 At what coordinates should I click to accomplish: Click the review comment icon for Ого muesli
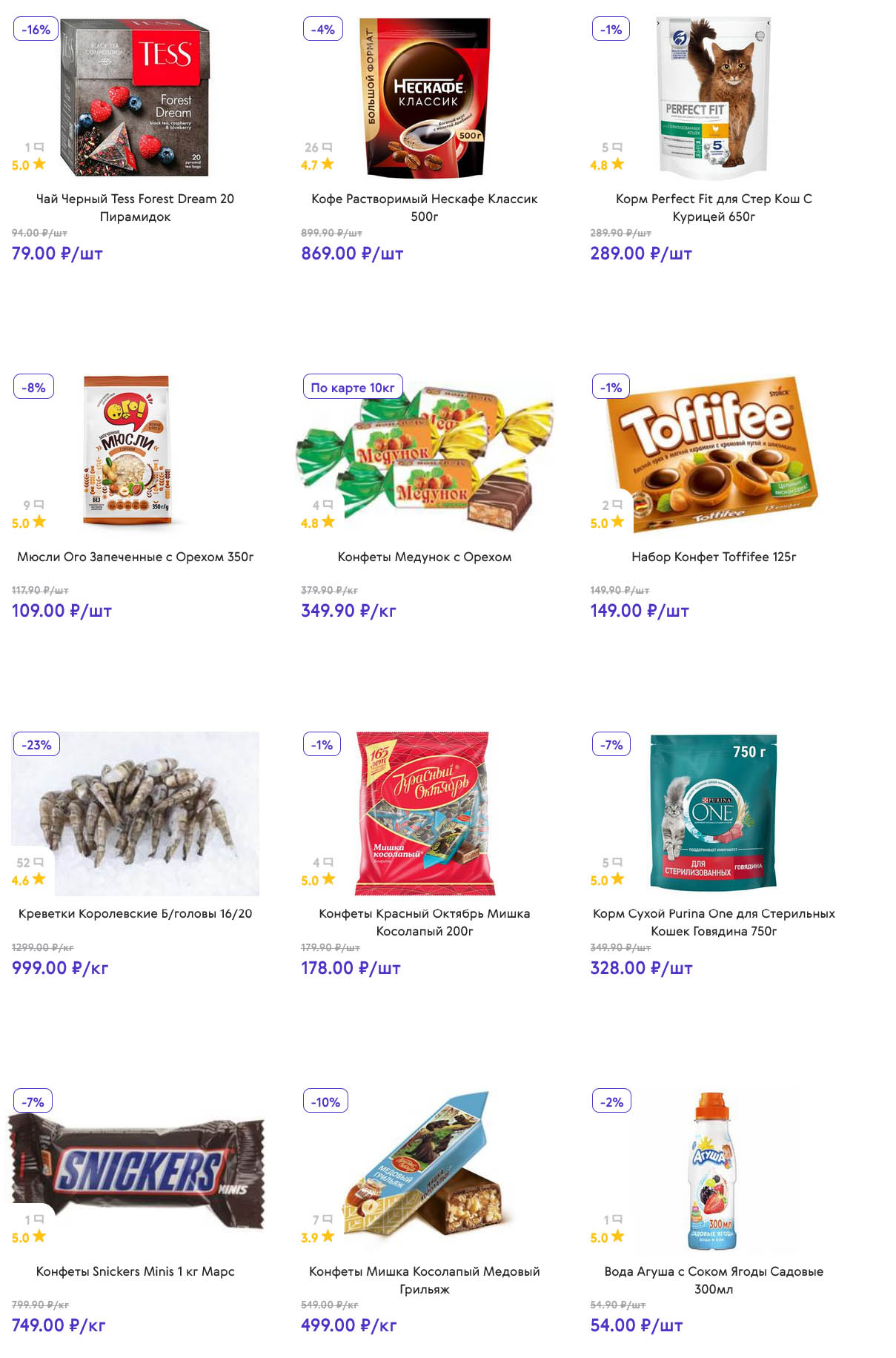[39, 505]
